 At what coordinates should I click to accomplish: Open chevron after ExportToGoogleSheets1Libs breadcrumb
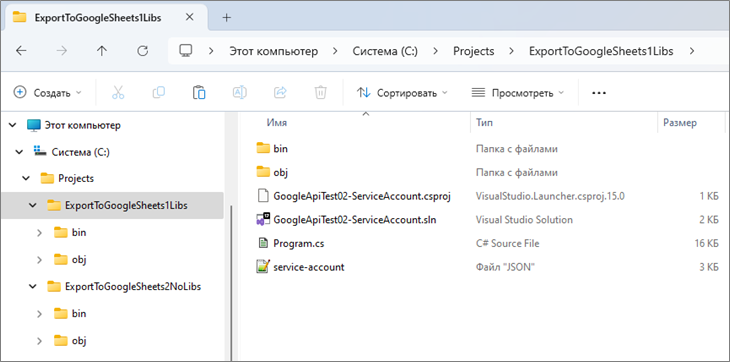point(691,51)
